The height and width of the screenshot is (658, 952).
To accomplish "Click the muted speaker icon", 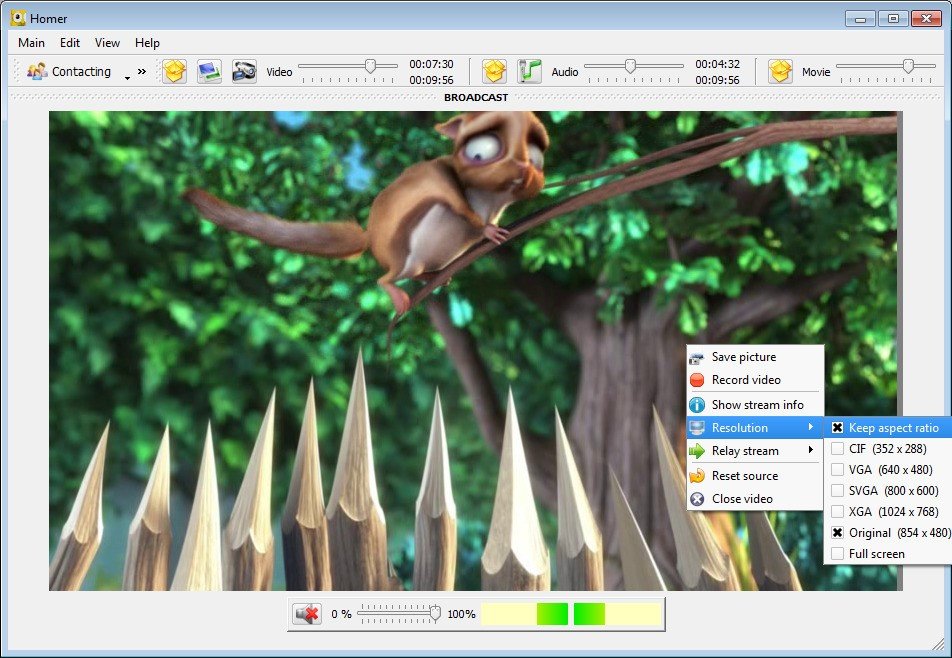I will 307,614.
